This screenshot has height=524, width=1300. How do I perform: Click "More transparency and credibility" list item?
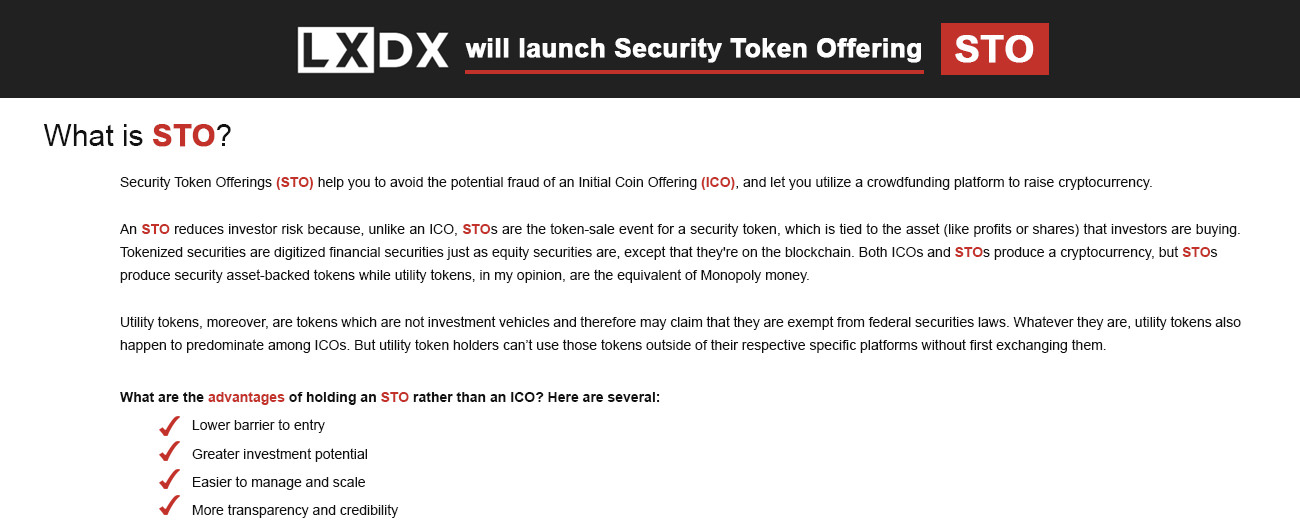tap(295, 510)
